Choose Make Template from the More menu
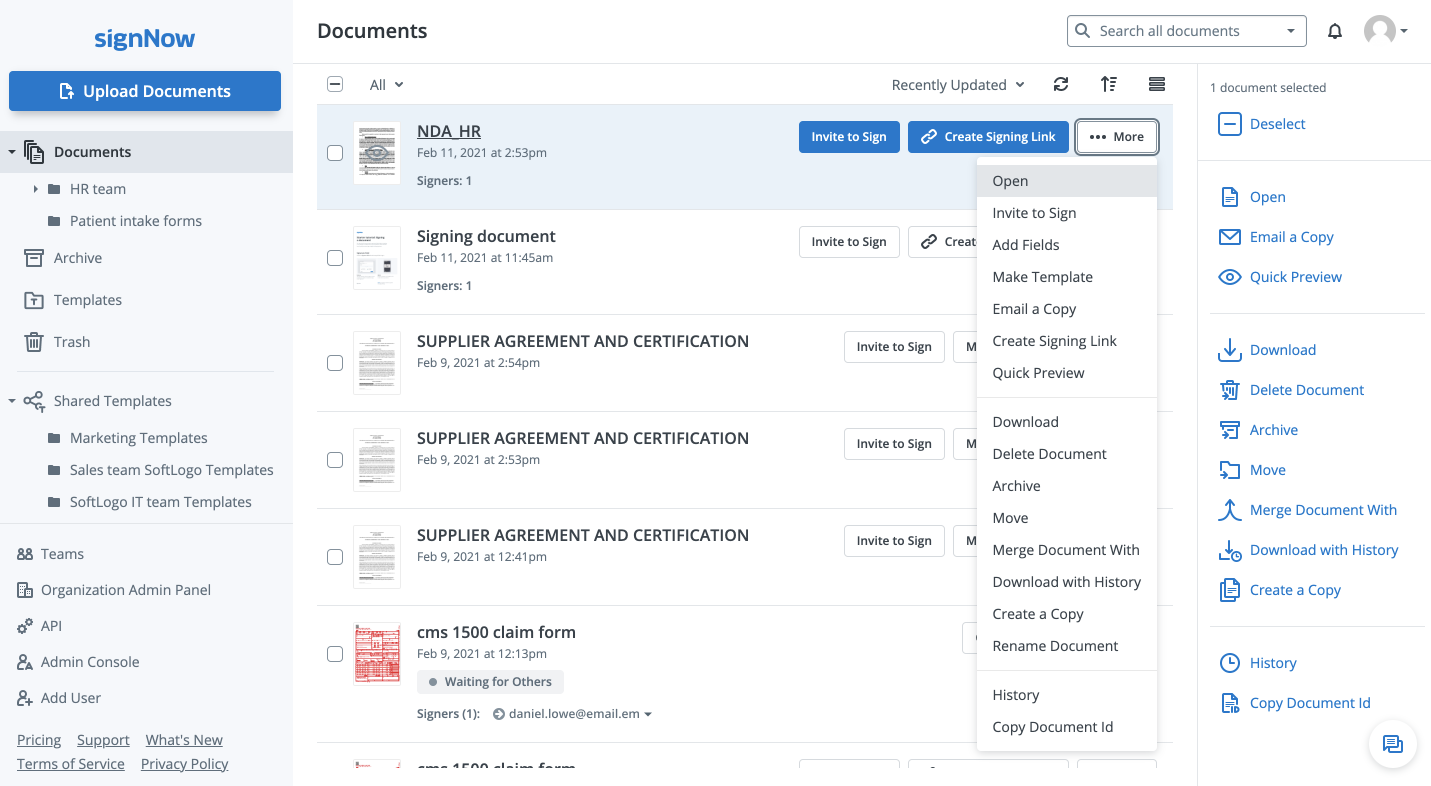The width and height of the screenshot is (1431, 786). pyautogui.click(x=1042, y=277)
